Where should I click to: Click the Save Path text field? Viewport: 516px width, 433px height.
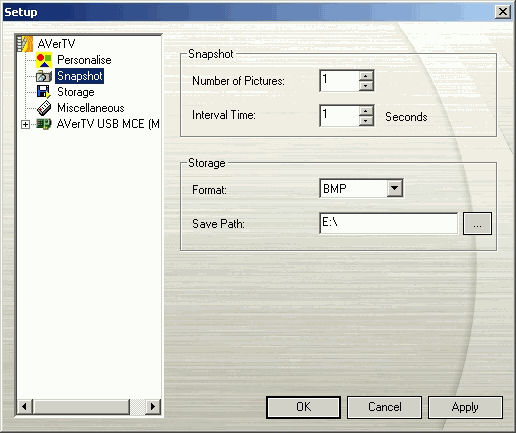point(388,223)
